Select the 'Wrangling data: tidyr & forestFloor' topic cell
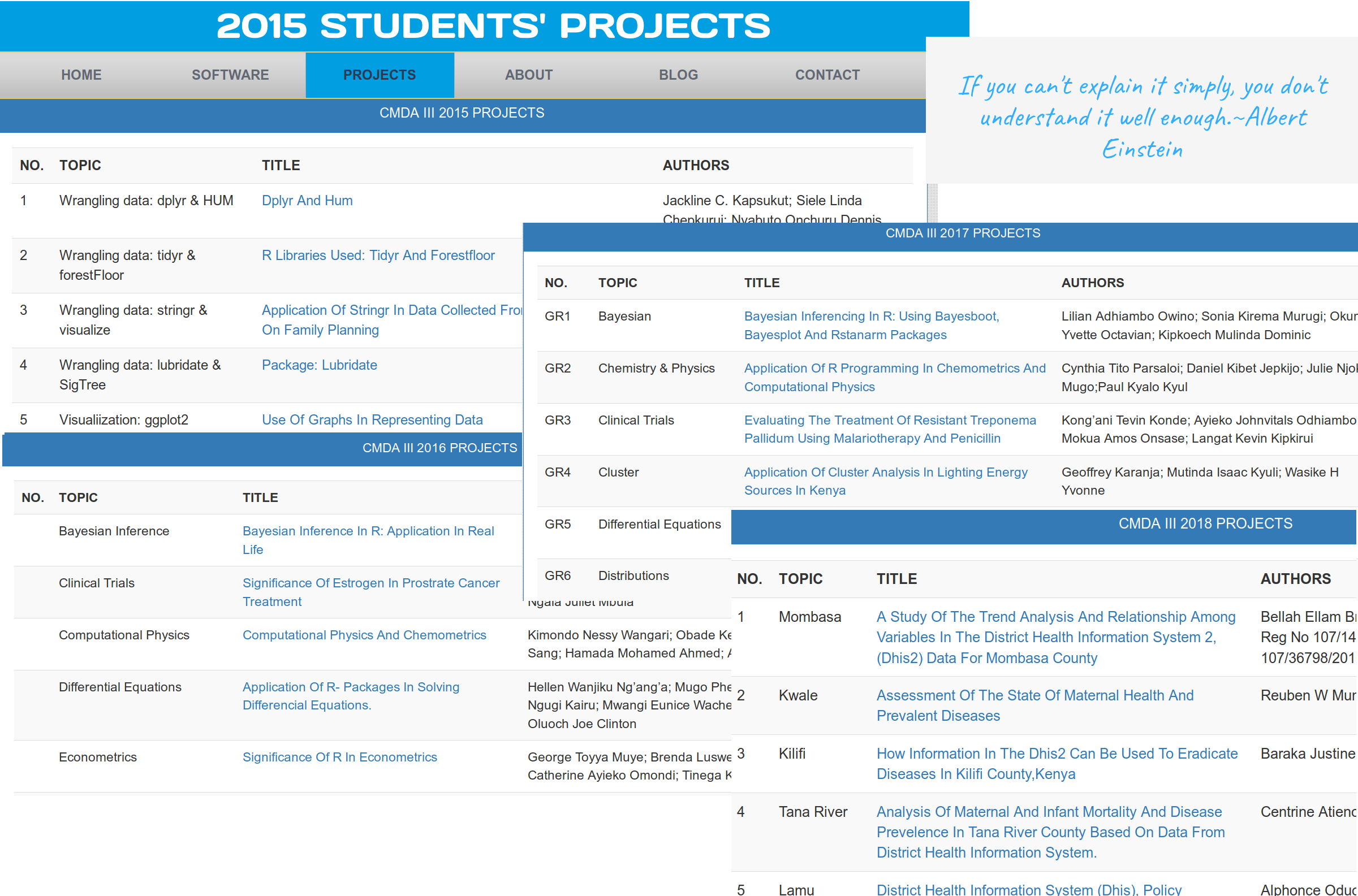 point(127,265)
